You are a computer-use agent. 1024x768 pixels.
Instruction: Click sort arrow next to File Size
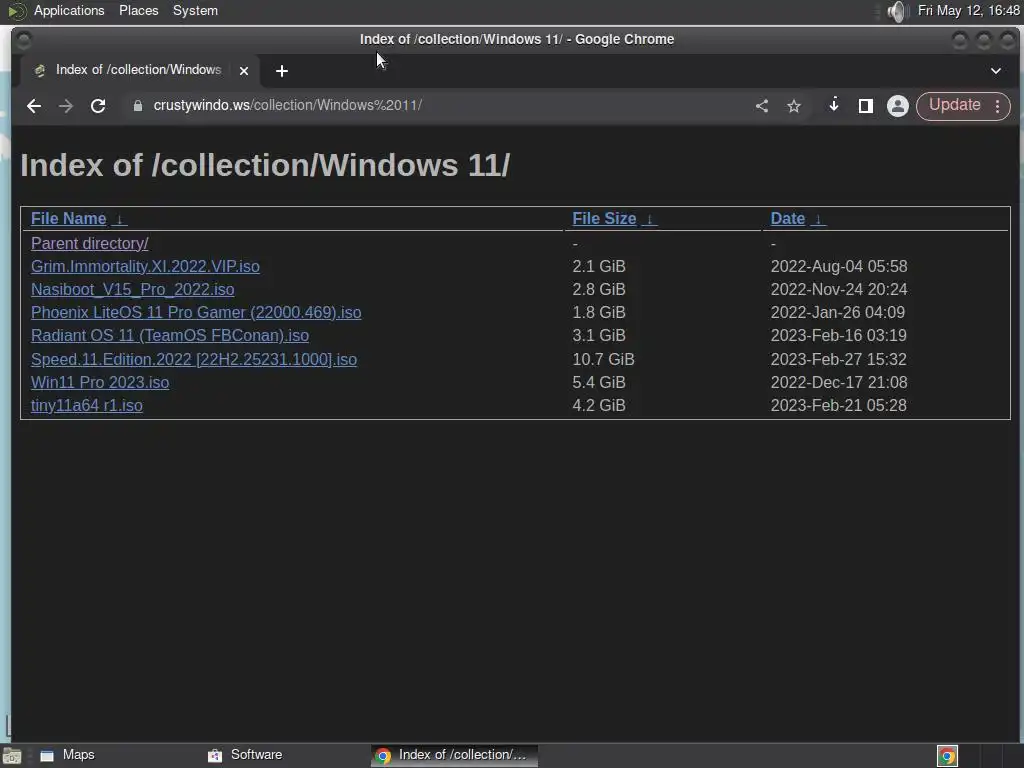point(649,219)
